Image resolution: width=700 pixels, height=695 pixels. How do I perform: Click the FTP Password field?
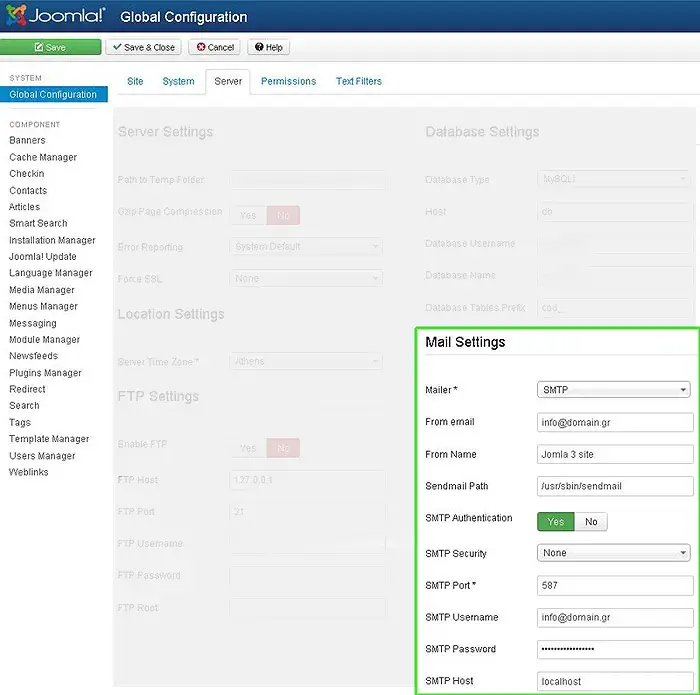[x=308, y=575]
